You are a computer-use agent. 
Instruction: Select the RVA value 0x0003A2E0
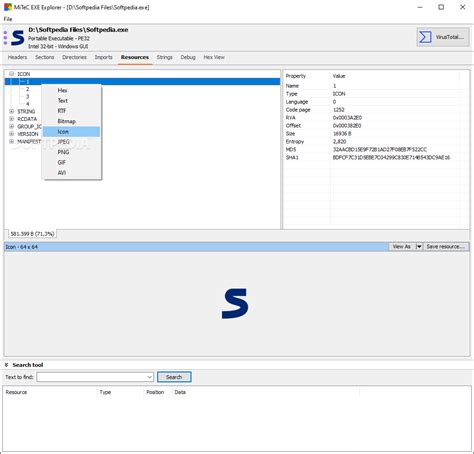347,118
